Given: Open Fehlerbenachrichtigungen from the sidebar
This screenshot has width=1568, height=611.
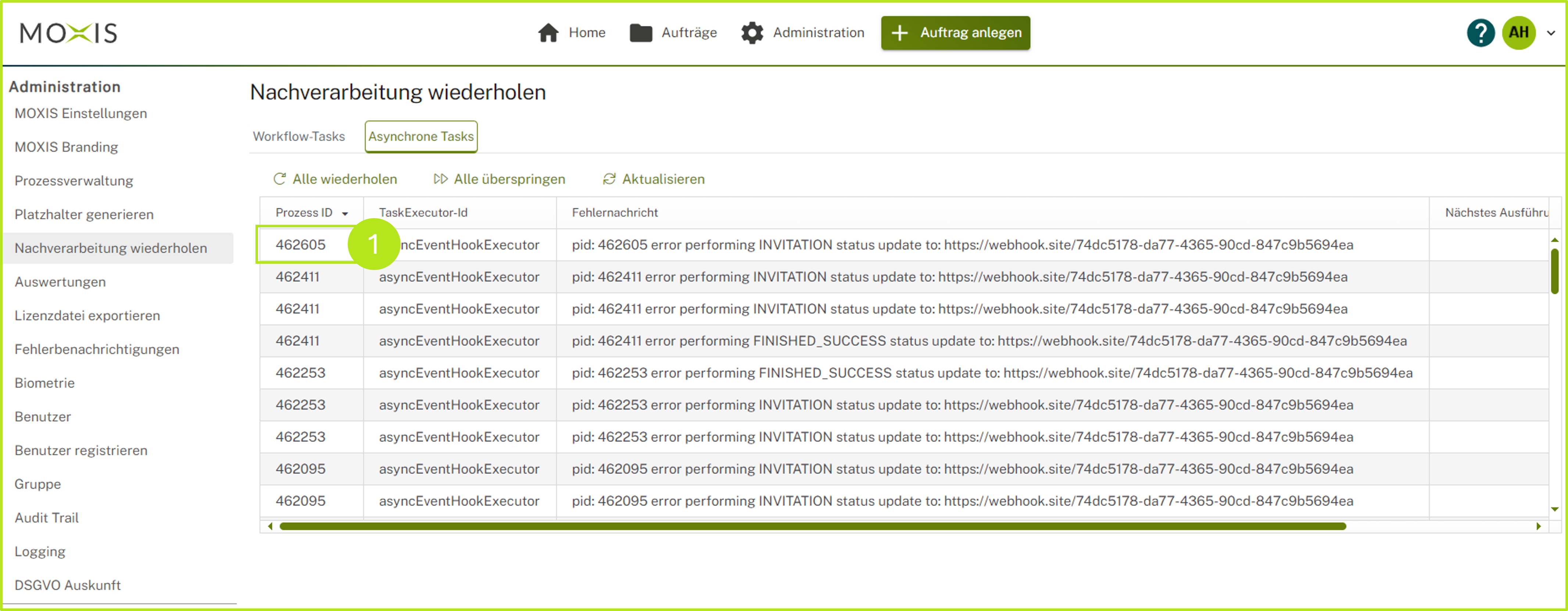Looking at the screenshot, I should click(97, 349).
